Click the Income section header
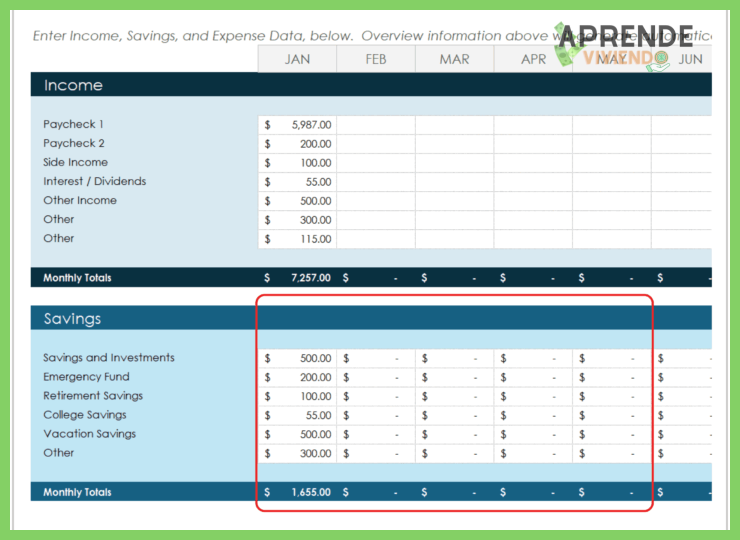Screen dimensions: 740x540 pyautogui.click(x=371, y=85)
